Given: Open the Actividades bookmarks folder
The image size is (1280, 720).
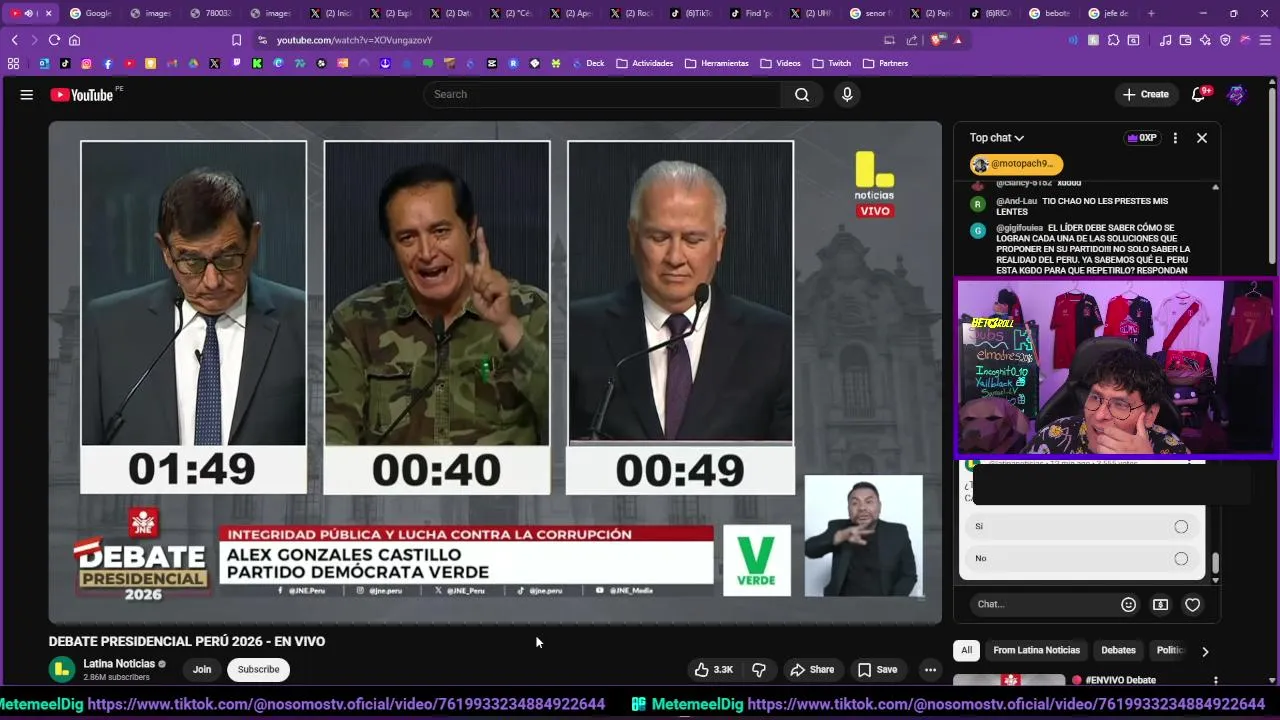Looking at the screenshot, I should [644, 63].
